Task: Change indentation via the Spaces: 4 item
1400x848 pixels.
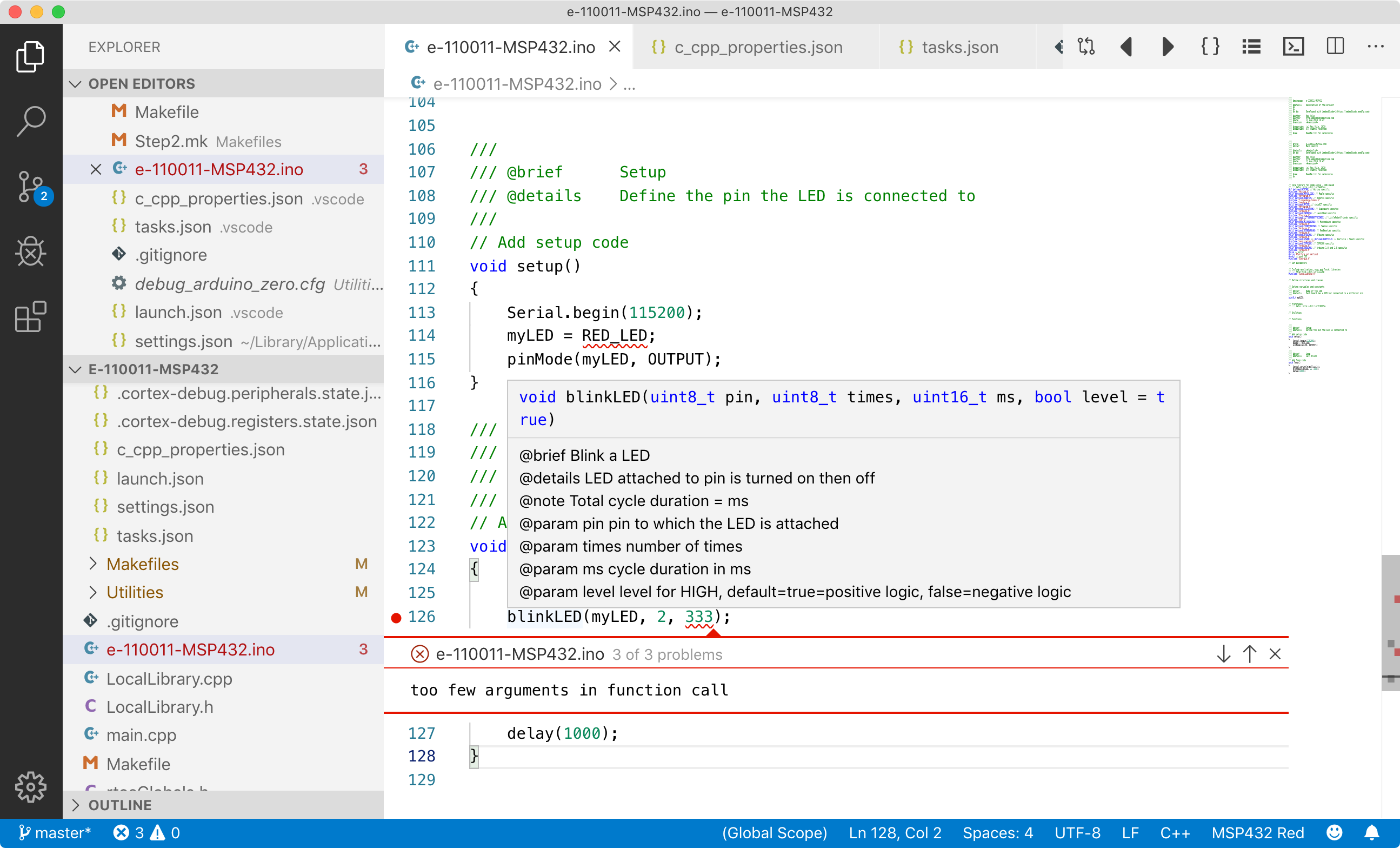Action: (998, 833)
